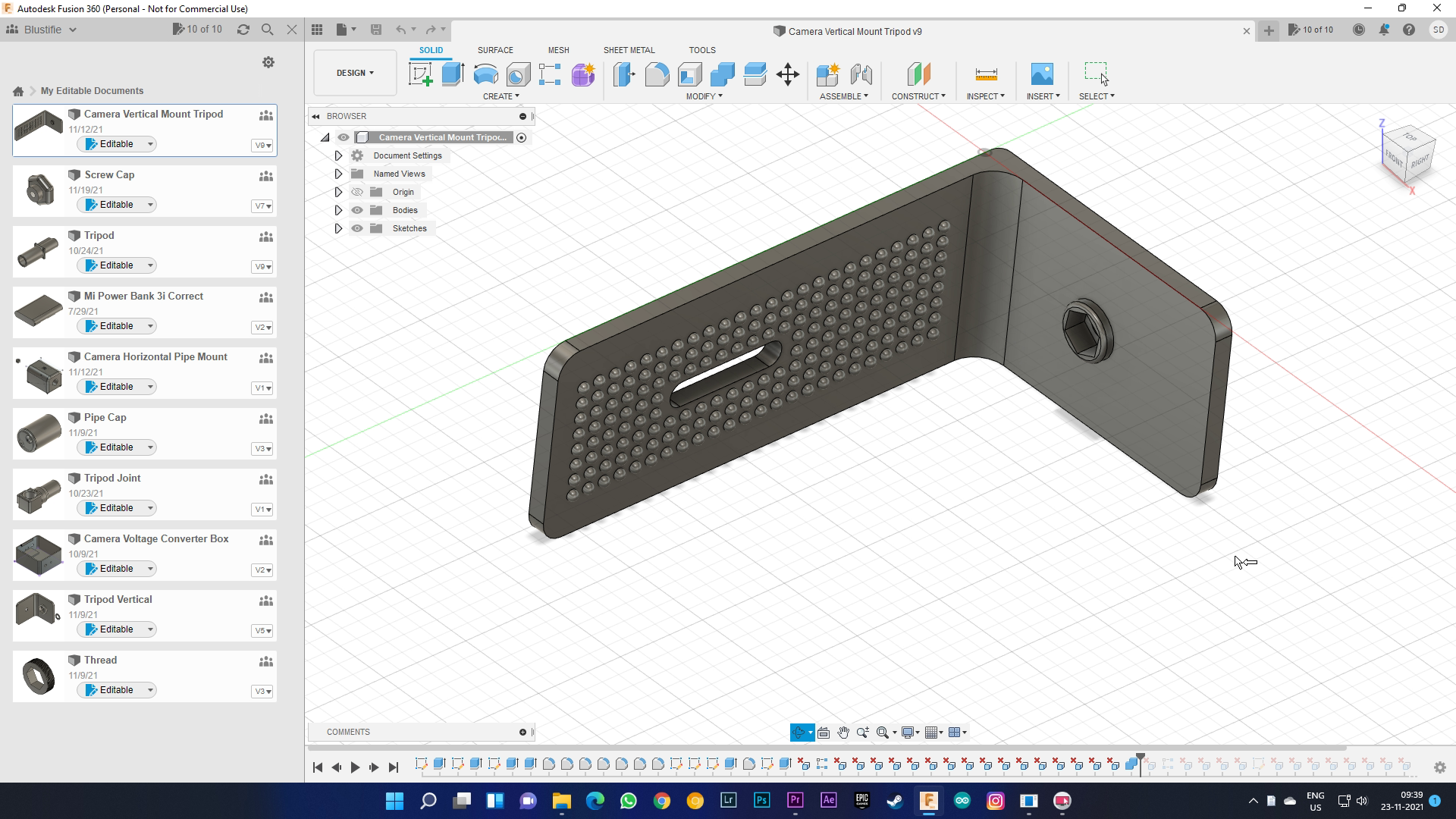Expand the Bodies folder in browser

pos(339,210)
